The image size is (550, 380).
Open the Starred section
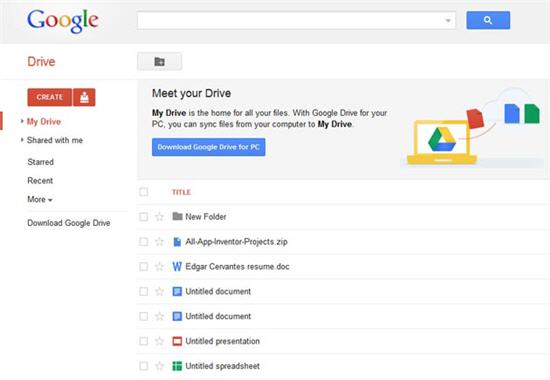point(41,162)
